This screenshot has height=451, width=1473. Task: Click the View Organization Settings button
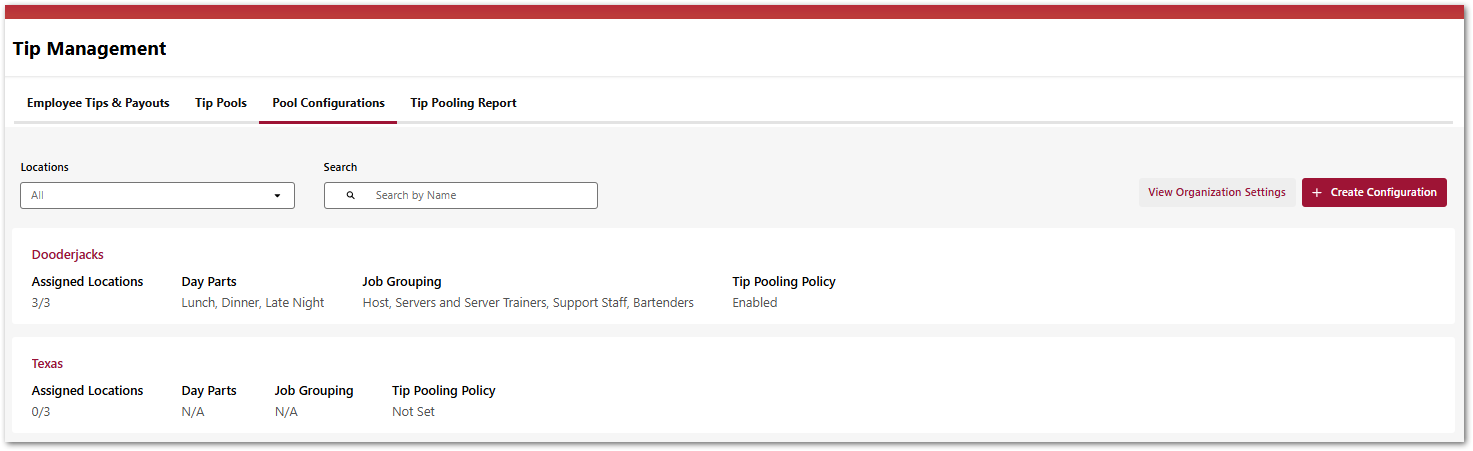pyautogui.click(x=1216, y=193)
